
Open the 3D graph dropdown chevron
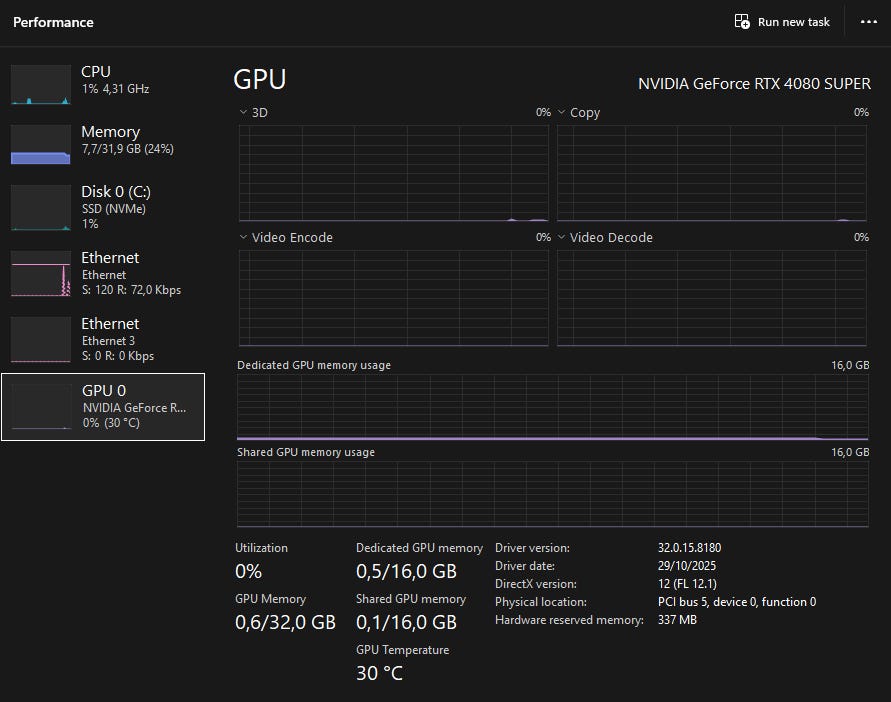(x=243, y=113)
